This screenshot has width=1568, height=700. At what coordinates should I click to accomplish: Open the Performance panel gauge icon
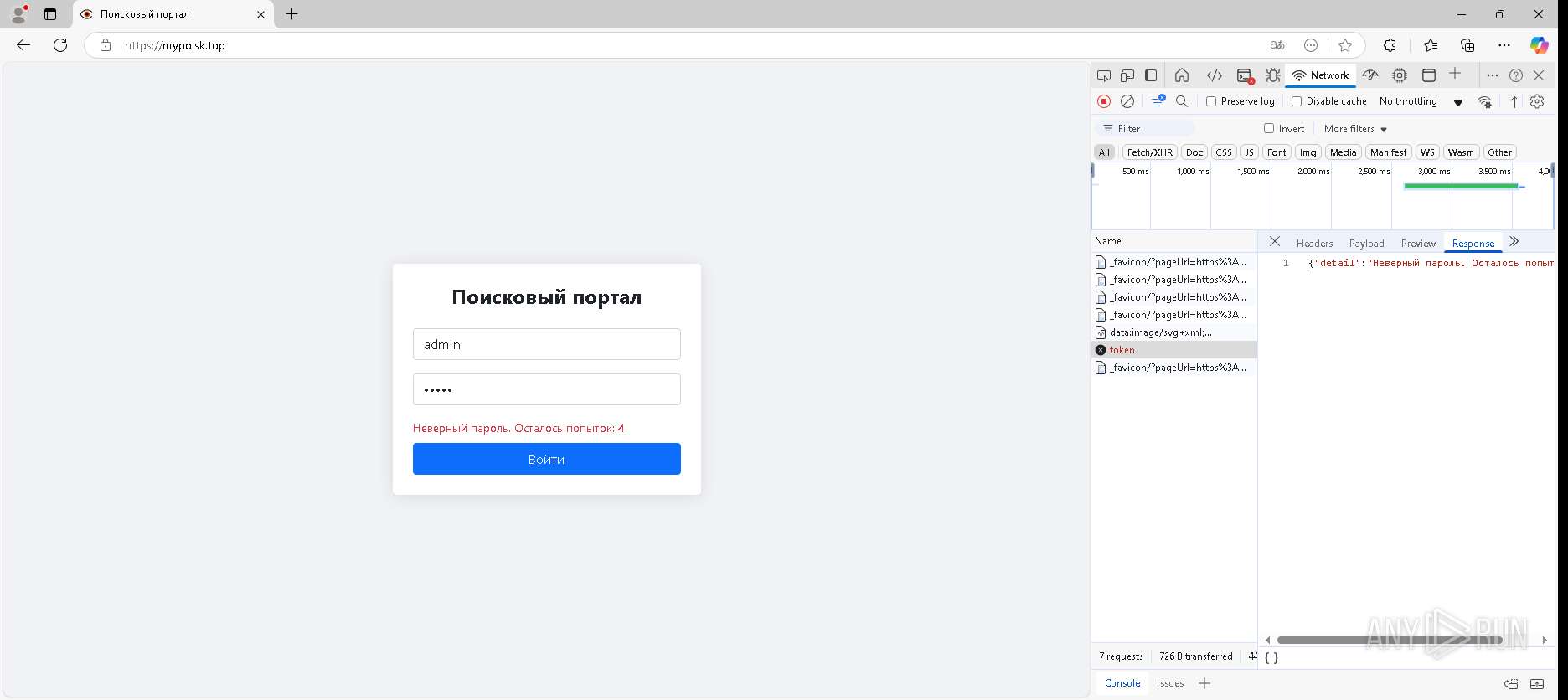[1370, 75]
